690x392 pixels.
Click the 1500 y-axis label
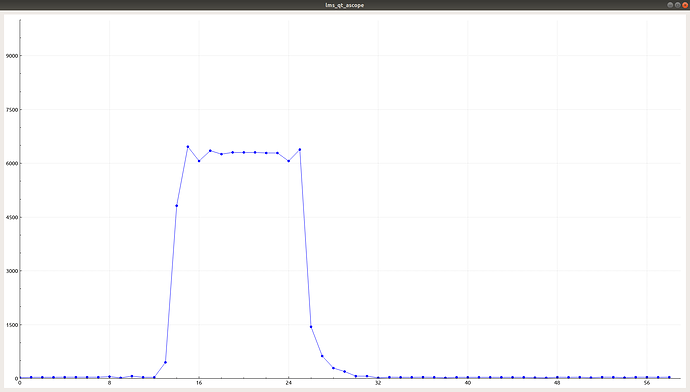[x=11, y=325]
